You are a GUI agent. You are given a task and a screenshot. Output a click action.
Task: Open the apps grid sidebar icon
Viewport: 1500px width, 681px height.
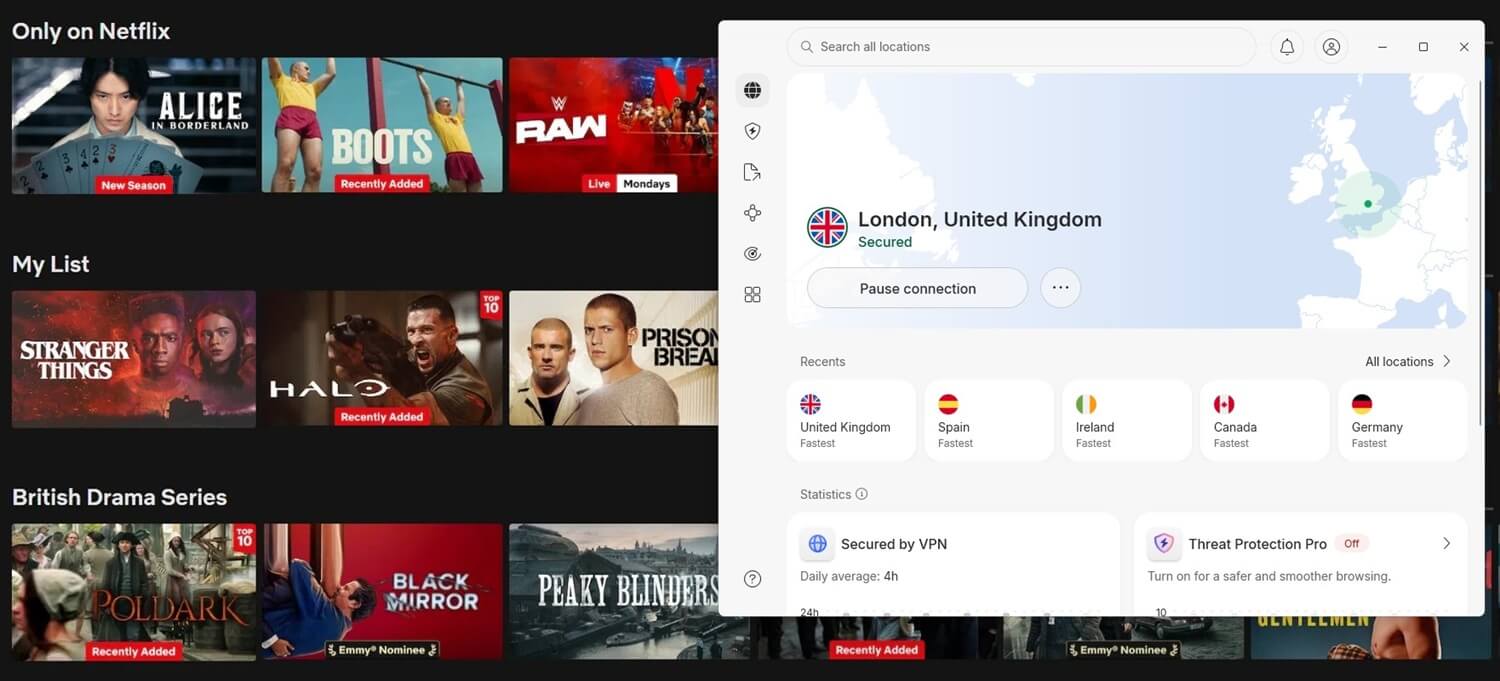point(752,294)
